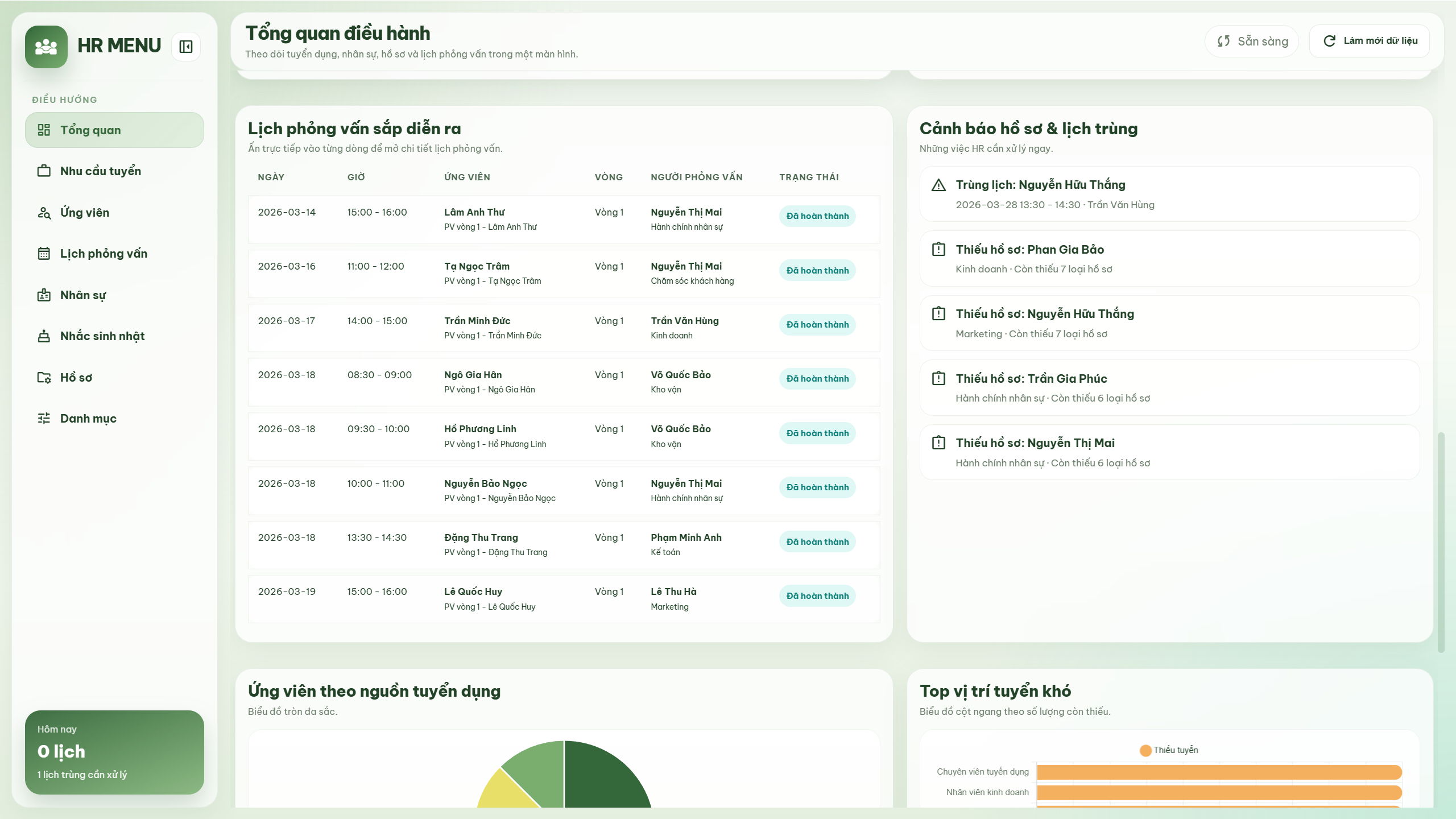Click the refresh arrow on Làm mới dữ liệu
This screenshot has width=1456, height=819.
pos(1329,40)
